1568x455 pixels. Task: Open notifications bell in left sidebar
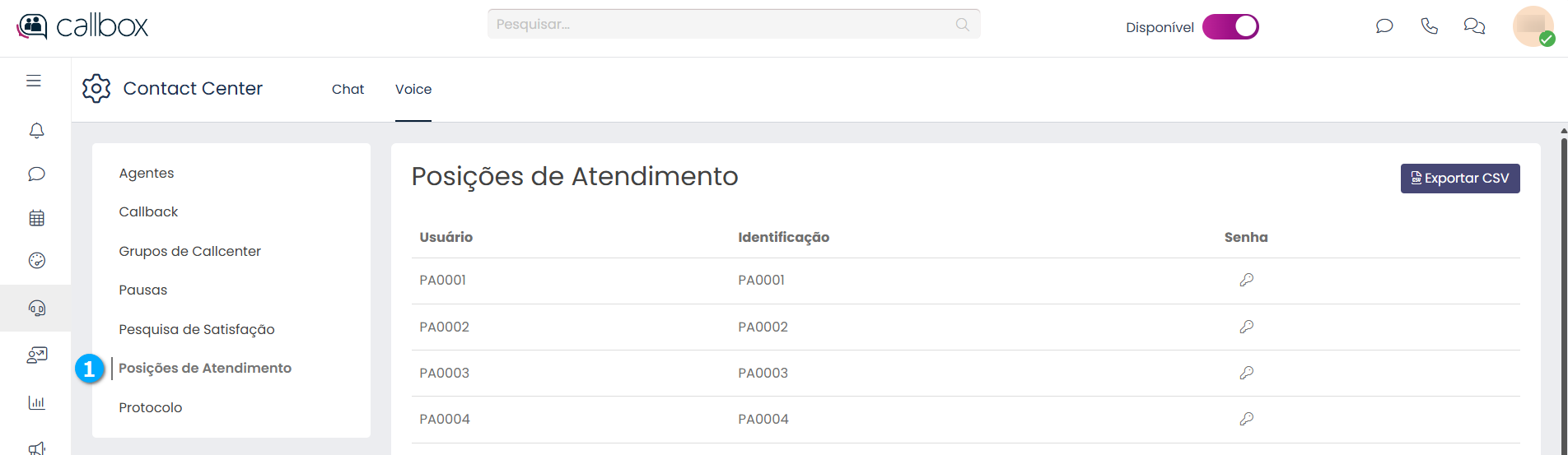[36, 131]
